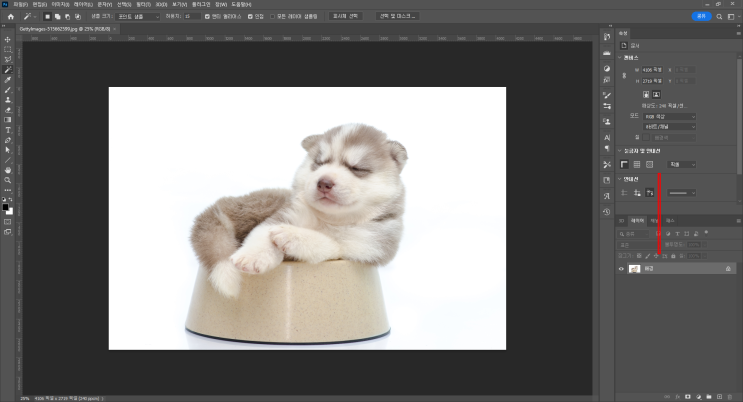Image resolution: width=743 pixels, height=402 pixels.
Task: Select the Rectangular Marquee tool
Action: pos(8,49)
